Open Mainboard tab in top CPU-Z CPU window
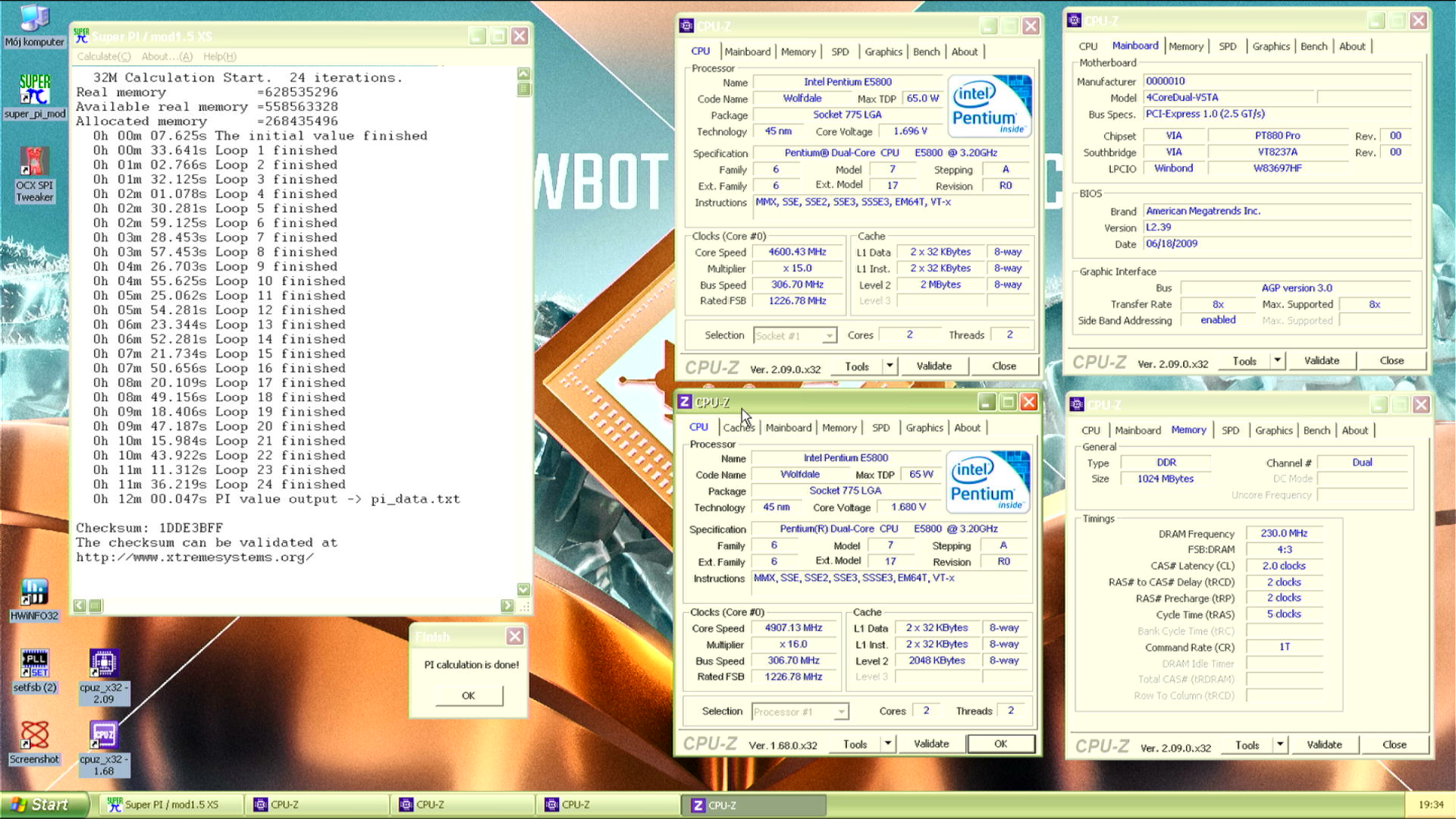Viewport: 1456px width, 819px height. tap(747, 52)
